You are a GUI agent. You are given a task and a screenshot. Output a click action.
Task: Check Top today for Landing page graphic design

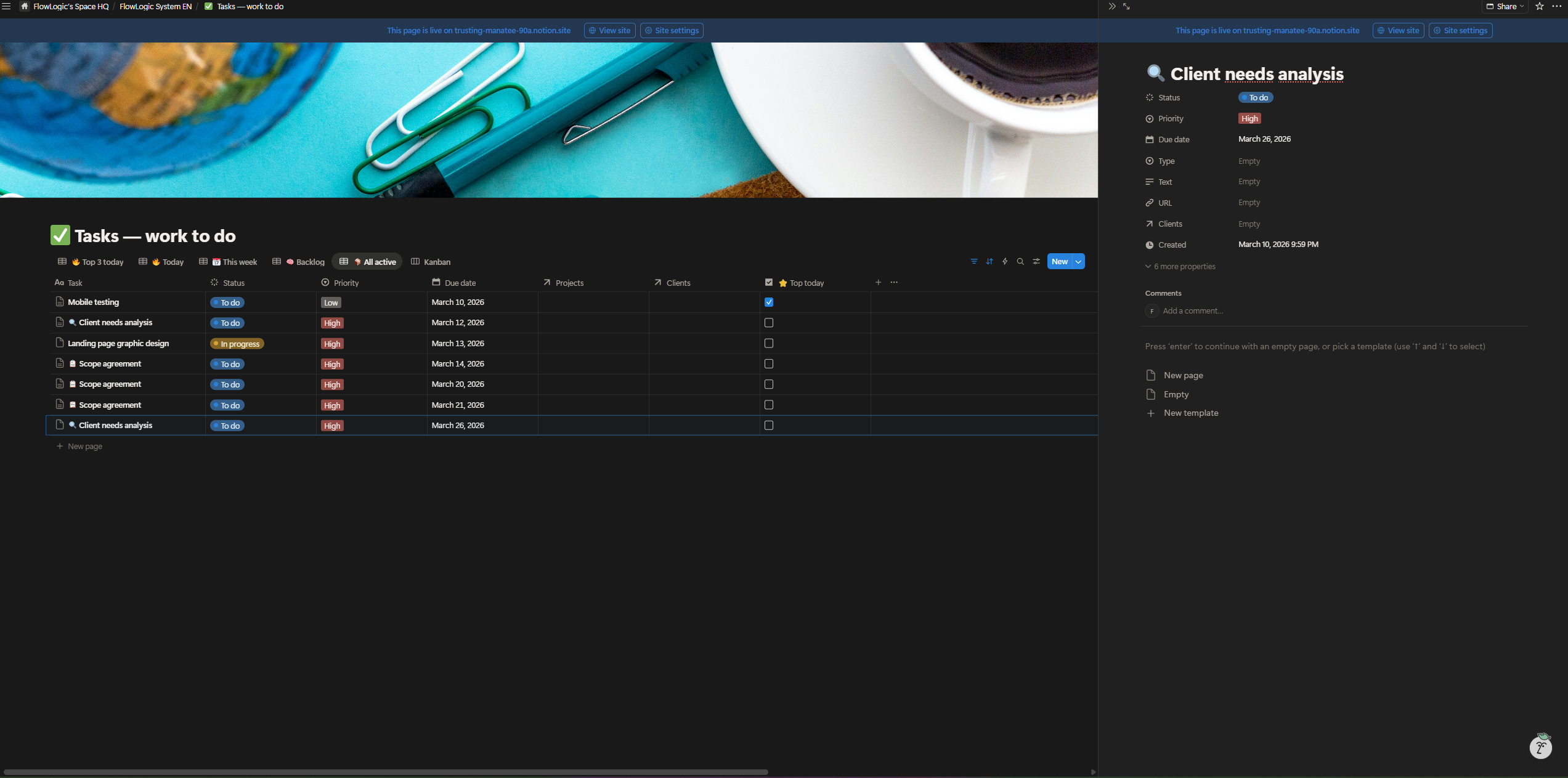(x=768, y=343)
